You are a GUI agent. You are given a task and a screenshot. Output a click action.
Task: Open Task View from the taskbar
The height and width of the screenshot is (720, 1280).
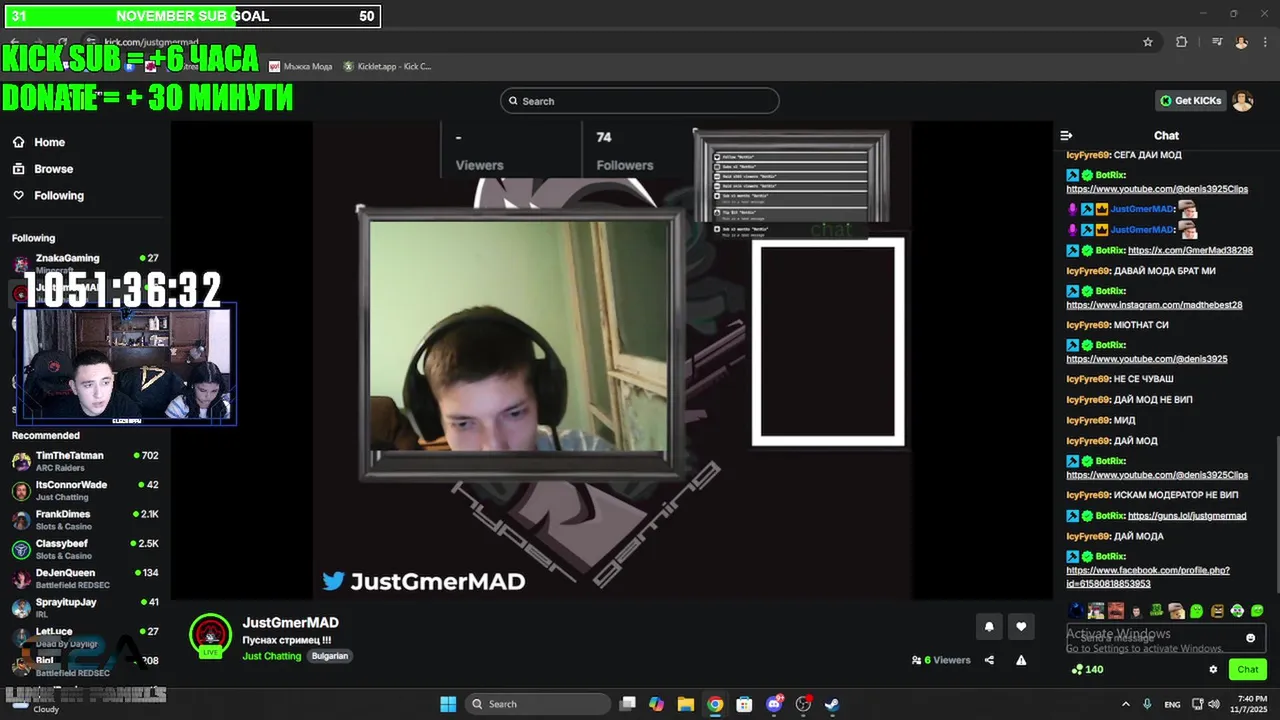627,704
